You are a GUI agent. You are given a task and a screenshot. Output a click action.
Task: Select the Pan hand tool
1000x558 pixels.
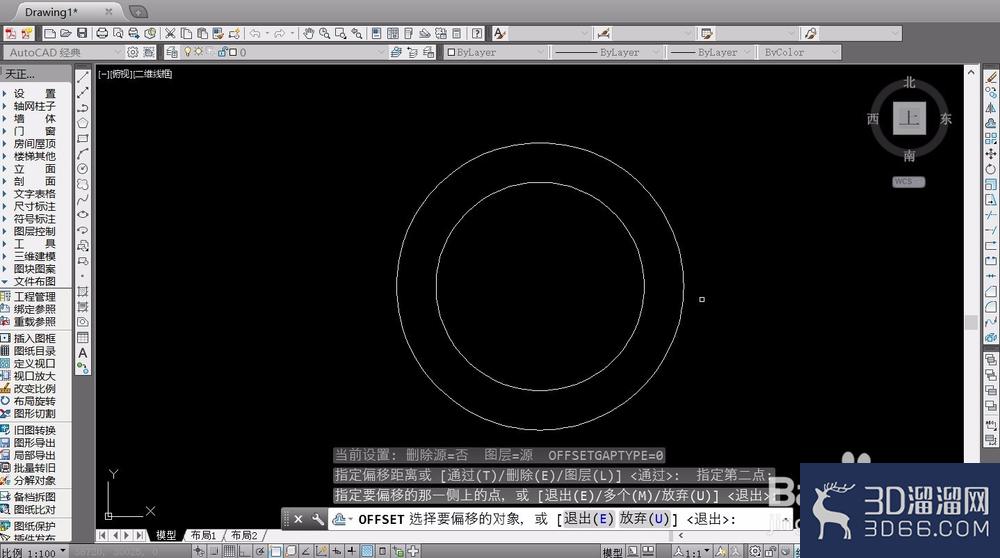(309, 33)
